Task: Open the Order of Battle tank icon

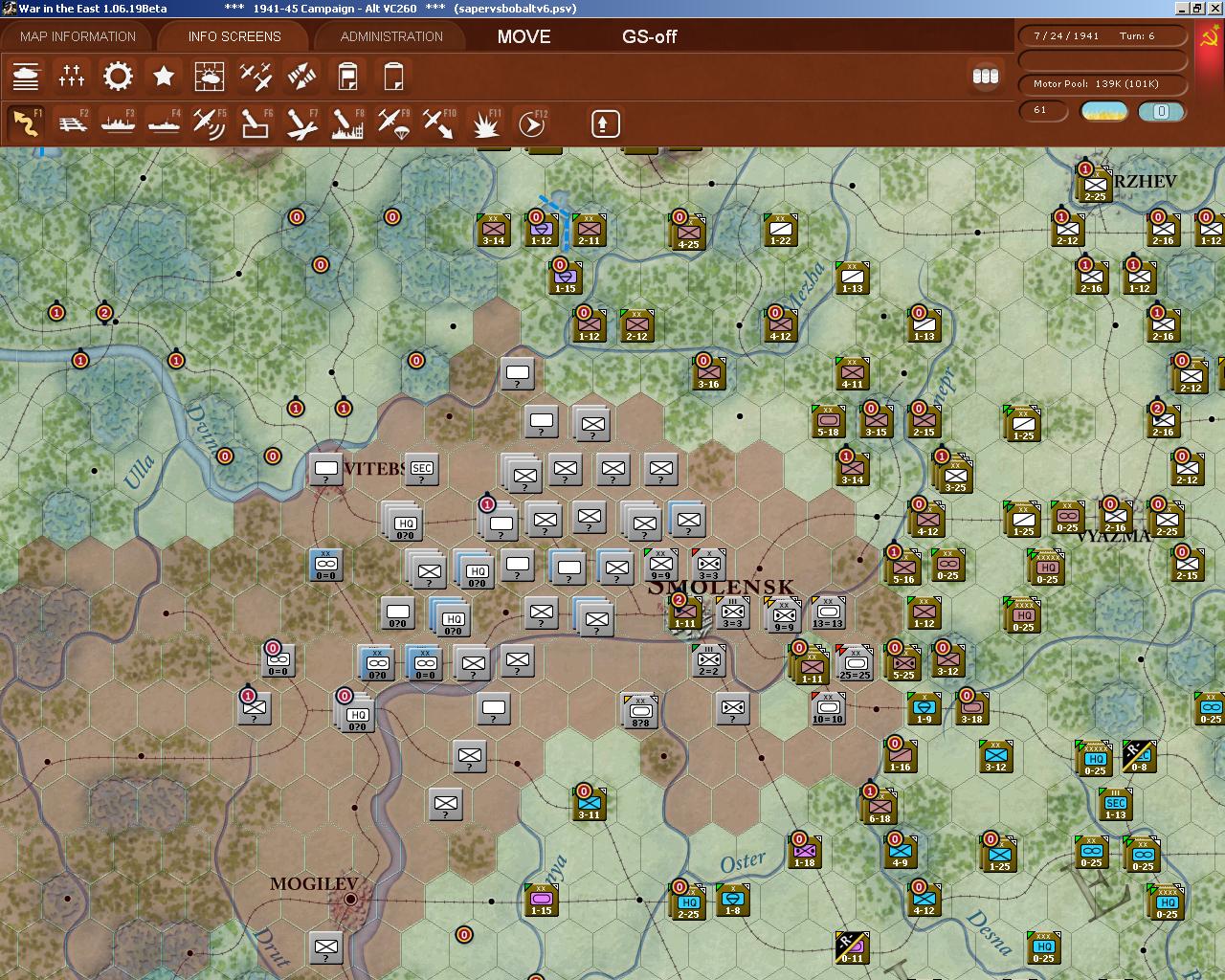Action: point(26,76)
